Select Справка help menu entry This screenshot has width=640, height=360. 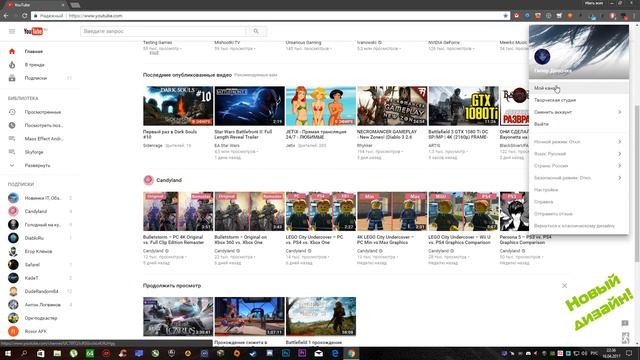click(x=579, y=202)
